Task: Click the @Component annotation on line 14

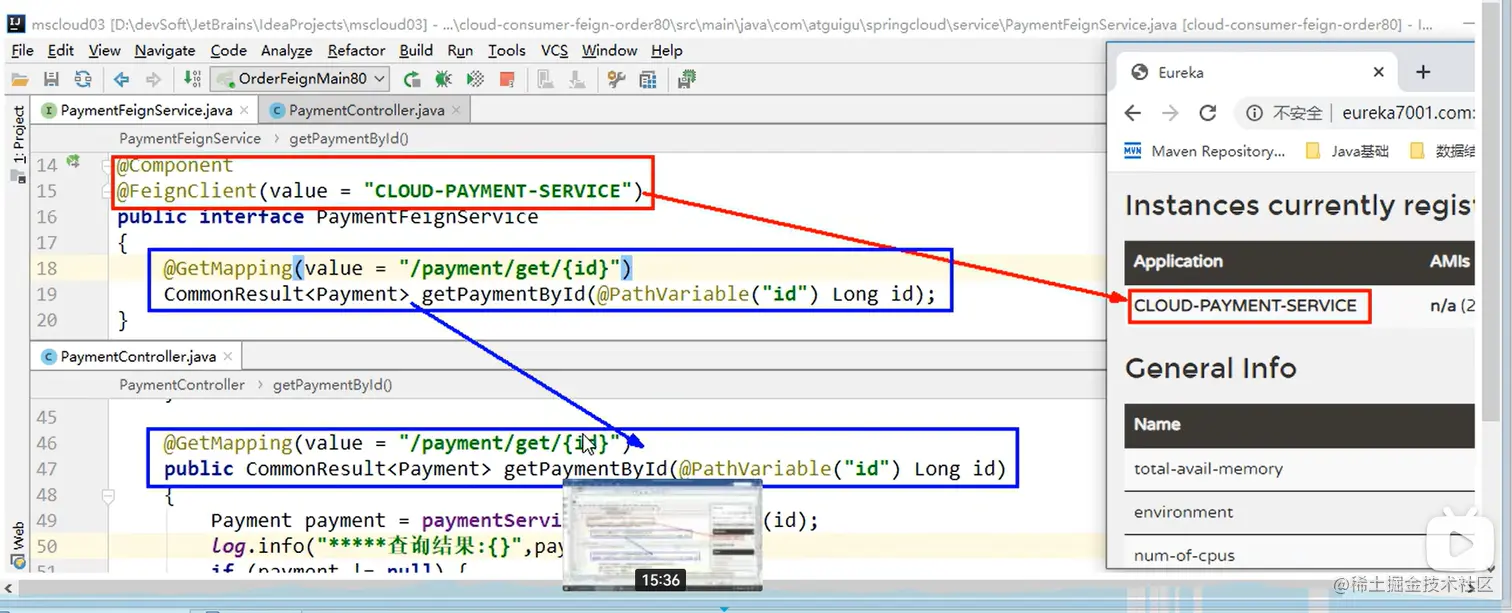Action: (175, 165)
